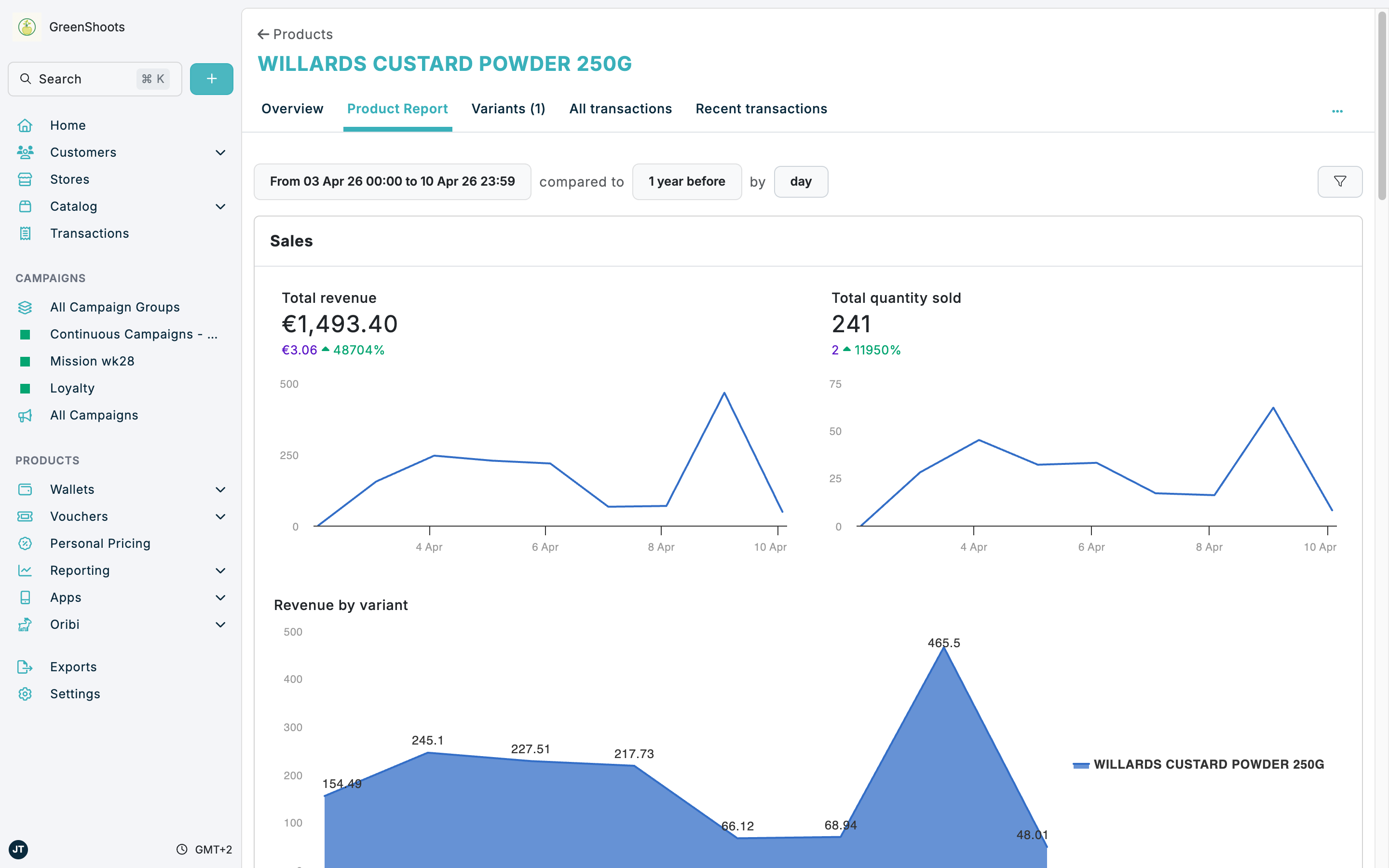Click the JT user avatar
Viewport: 1389px width, 868px height.
pos(19,850)
